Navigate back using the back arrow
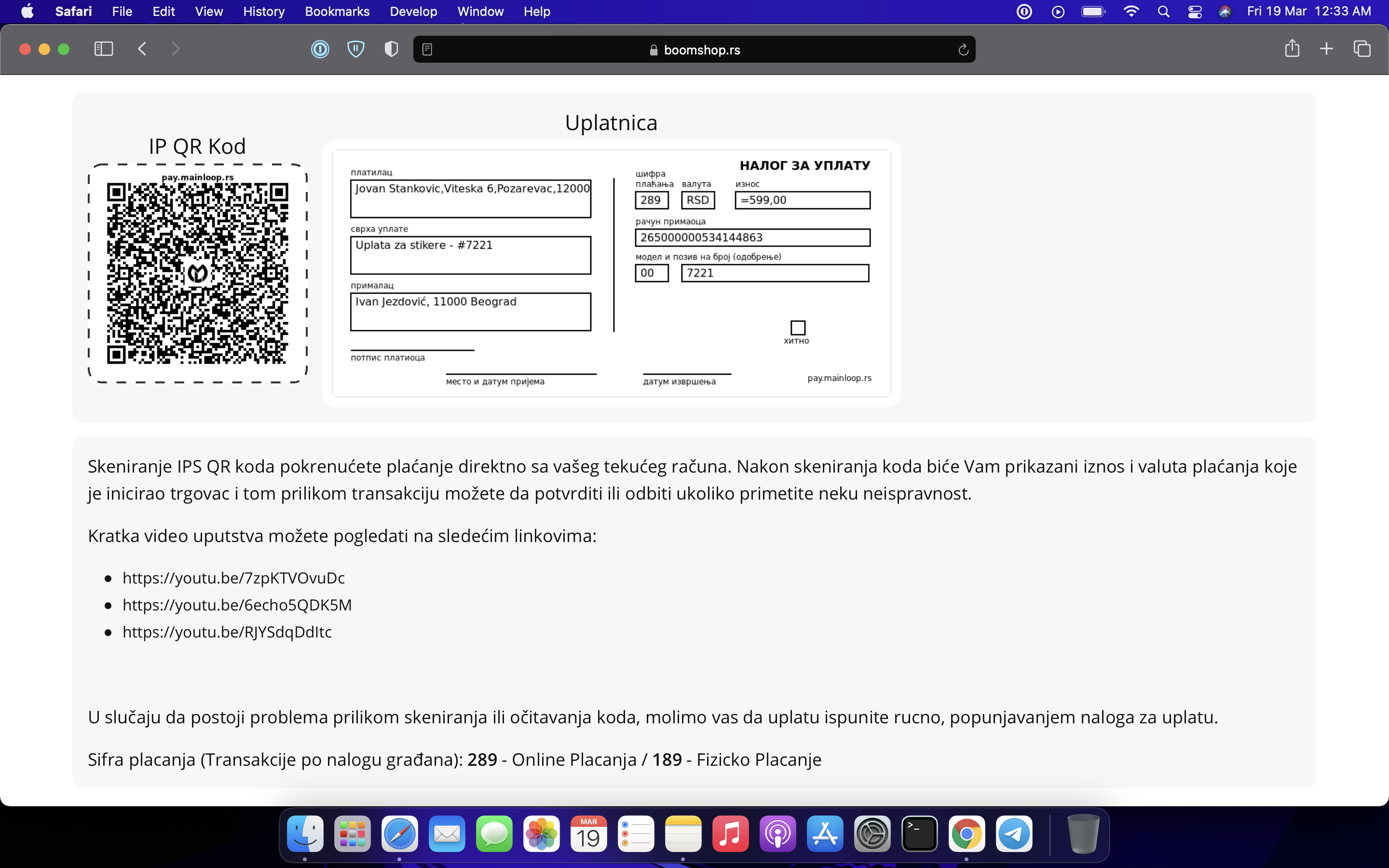 point(142,49)
